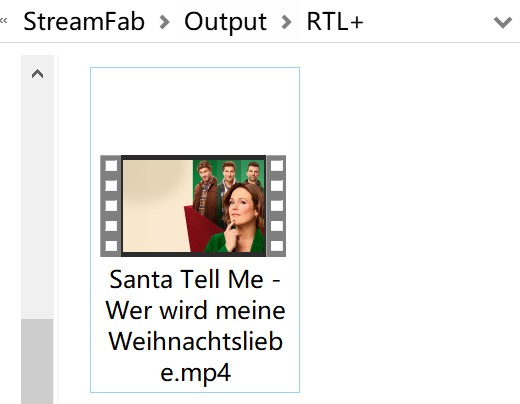Go to the Output breadcrumb folder
The height and width of the screenshot is (404, 520).
pyautogui.click(x=225, y=22)
